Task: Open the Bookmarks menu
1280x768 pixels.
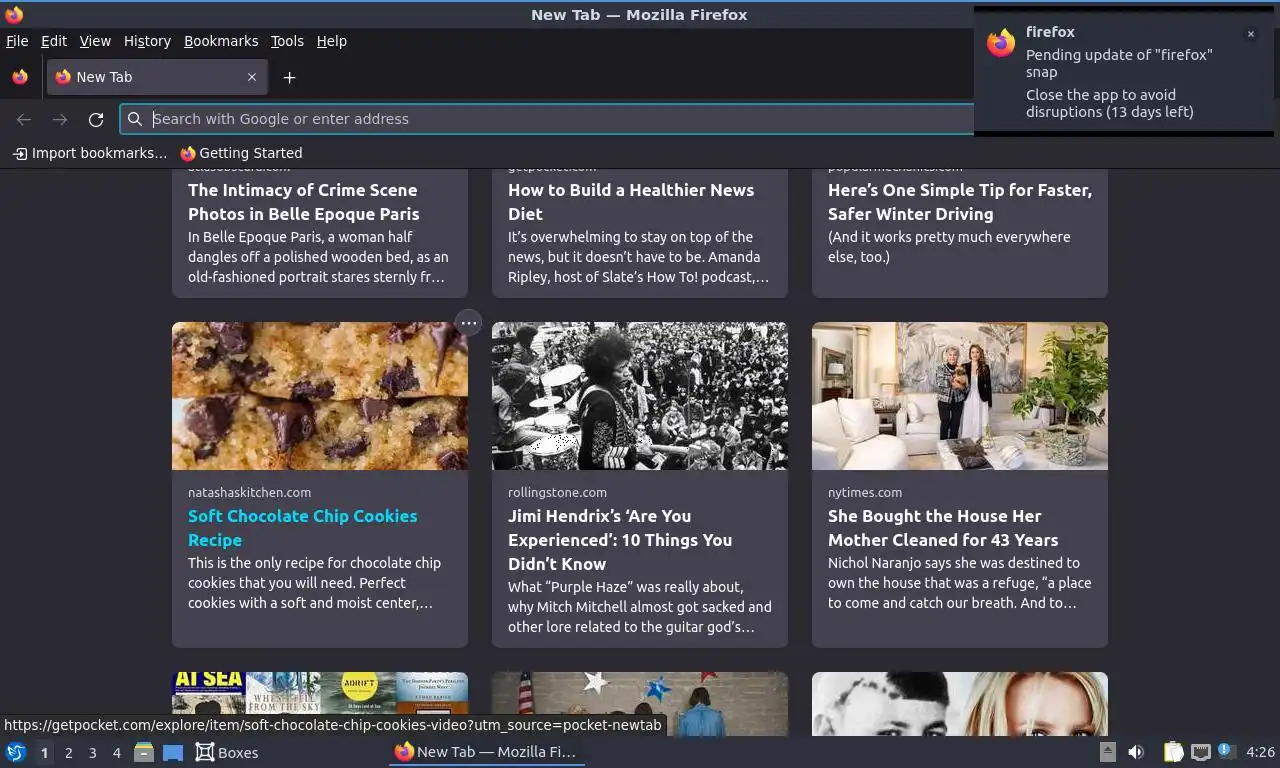Action: click(x=221, y=41)
